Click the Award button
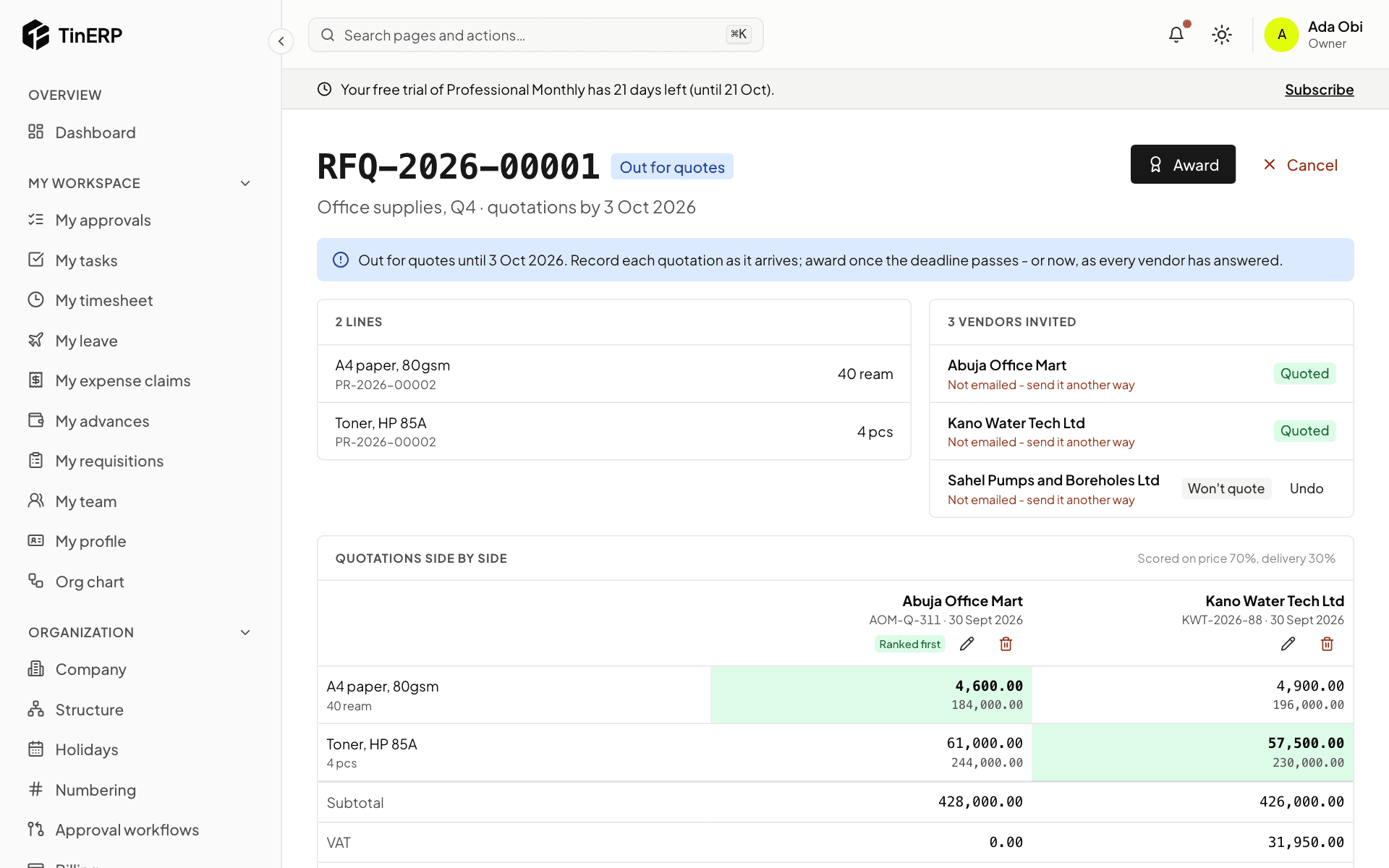1389x868 pixels. [1183, 164]
